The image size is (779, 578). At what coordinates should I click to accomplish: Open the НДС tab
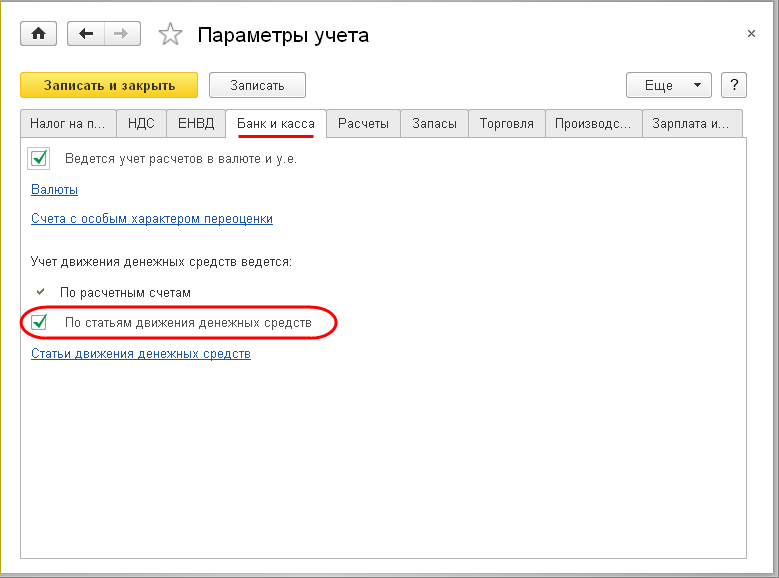[x=141, y=124]
